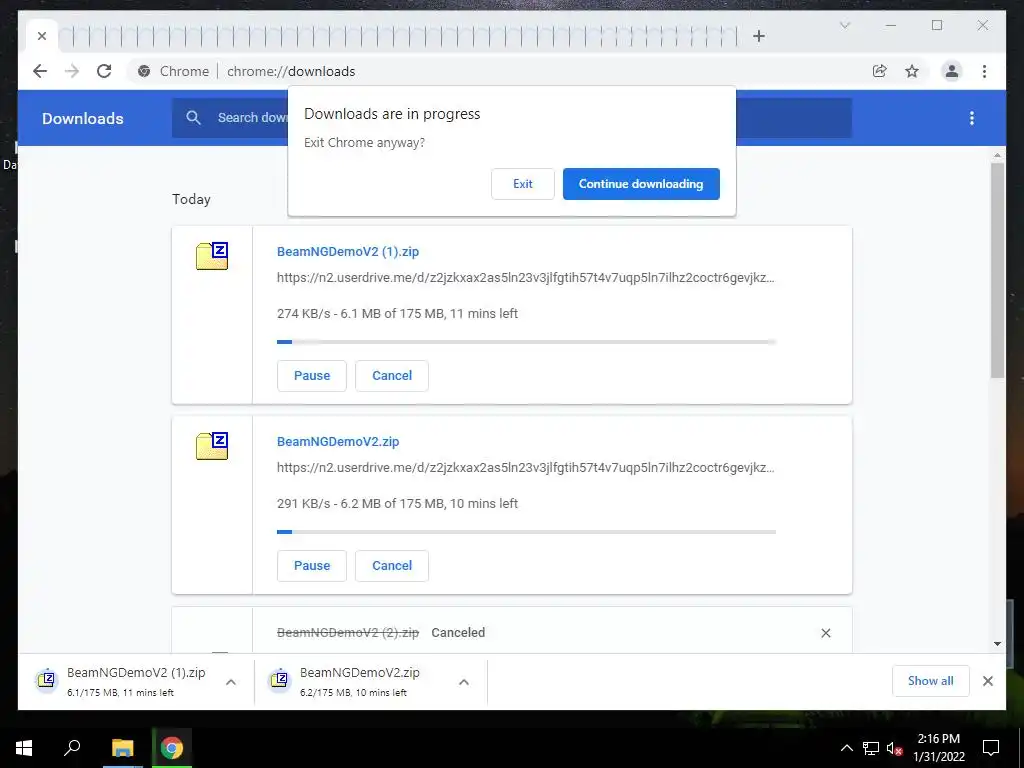The height and width of the screenshot is (768, 1024).
Task: Click the muted volume tray icon
Action: click(x=894, y=748)
